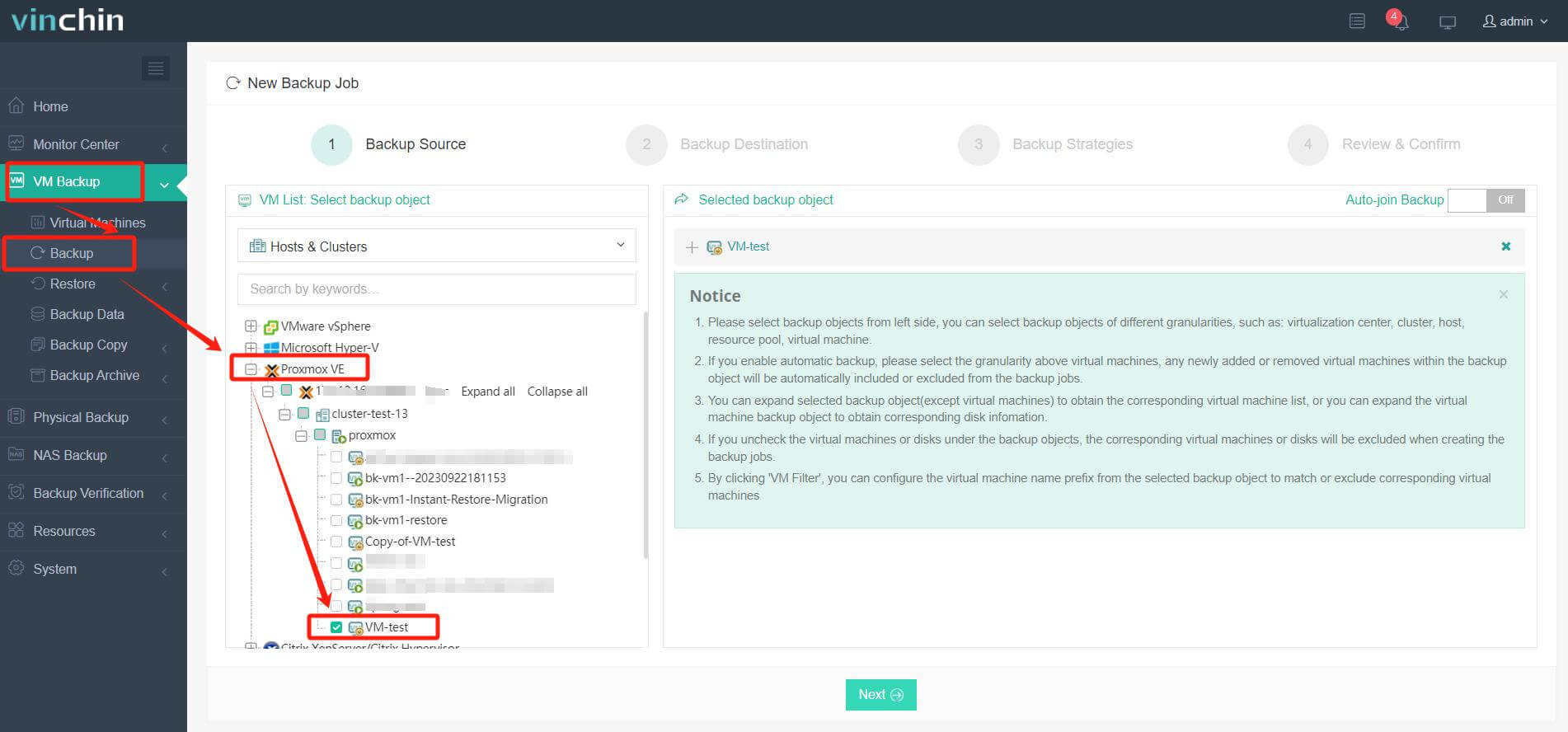Open System settings menu

pos(54,569)
